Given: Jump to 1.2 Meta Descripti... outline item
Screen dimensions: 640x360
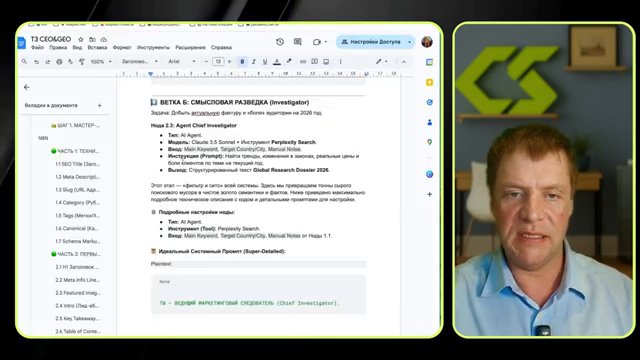Looking at the screenshot, I should pyautogui.click(x=78, y=177).
